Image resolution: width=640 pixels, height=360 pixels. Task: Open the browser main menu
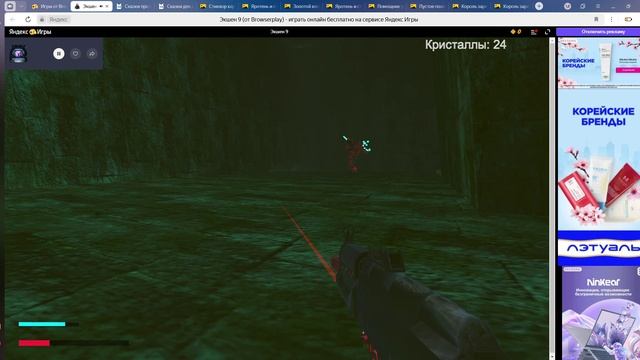[598, 6]
